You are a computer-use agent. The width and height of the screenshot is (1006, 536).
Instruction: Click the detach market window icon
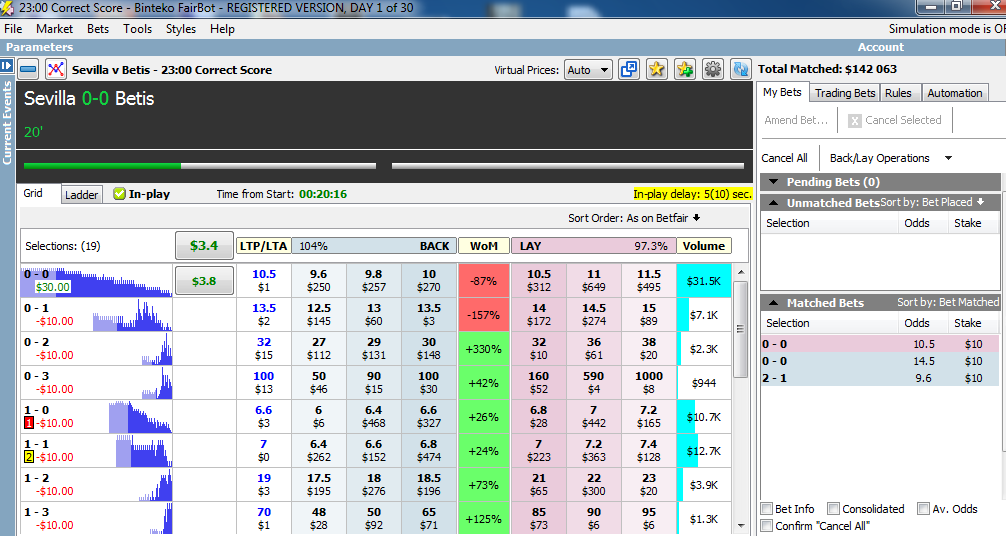(x=629, y=69)
